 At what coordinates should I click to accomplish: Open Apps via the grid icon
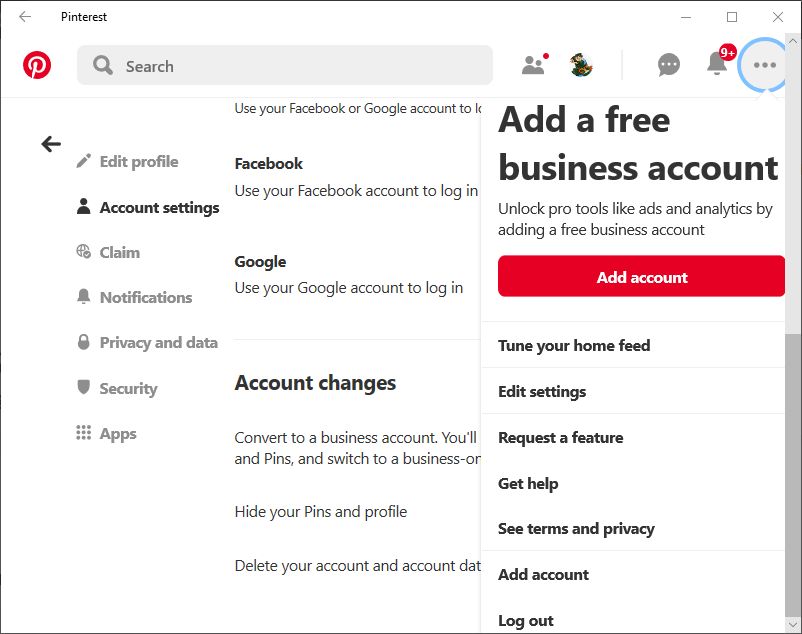coord(84,432)
